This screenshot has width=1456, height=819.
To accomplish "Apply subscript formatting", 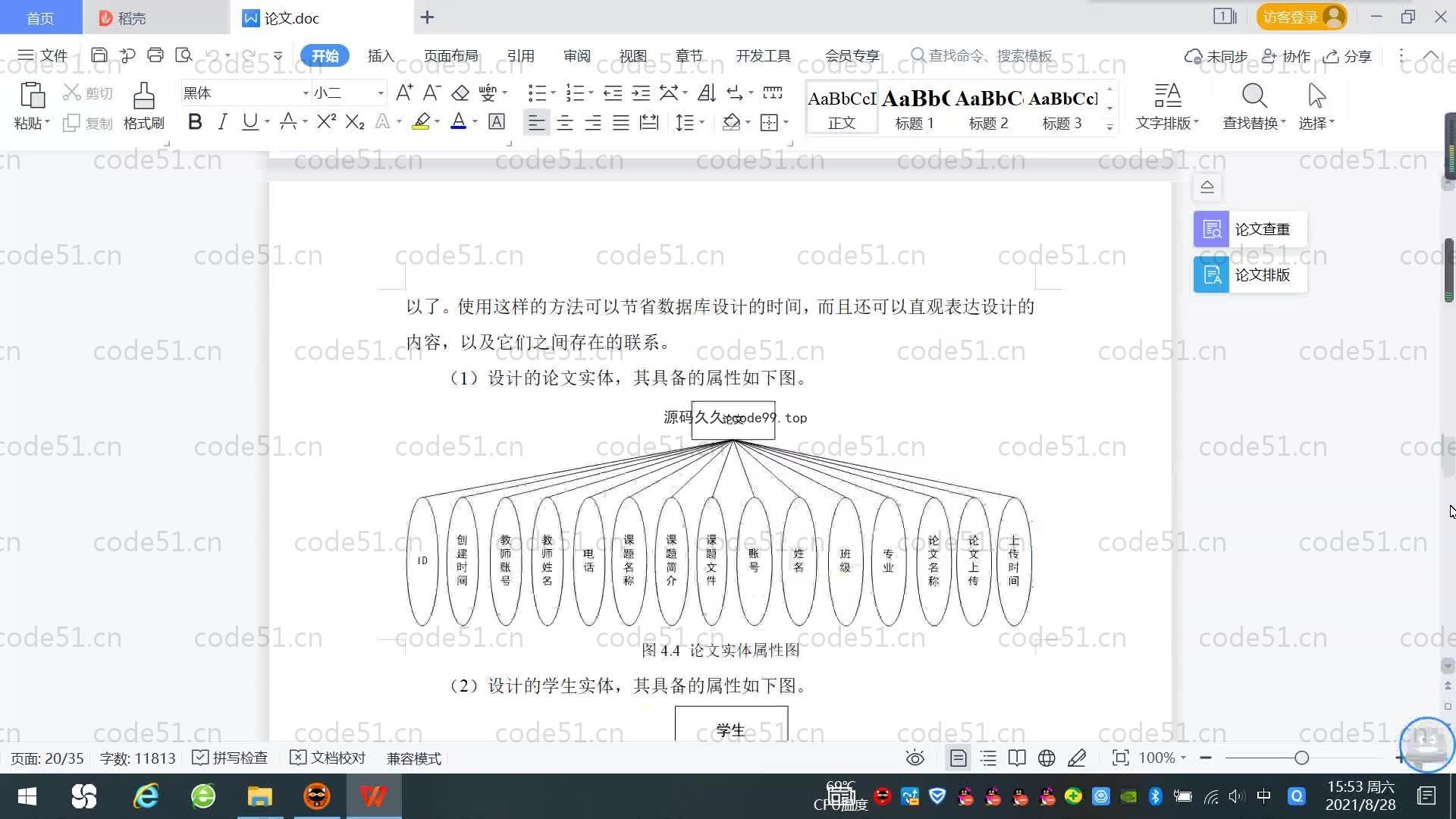I will (355, 122).
